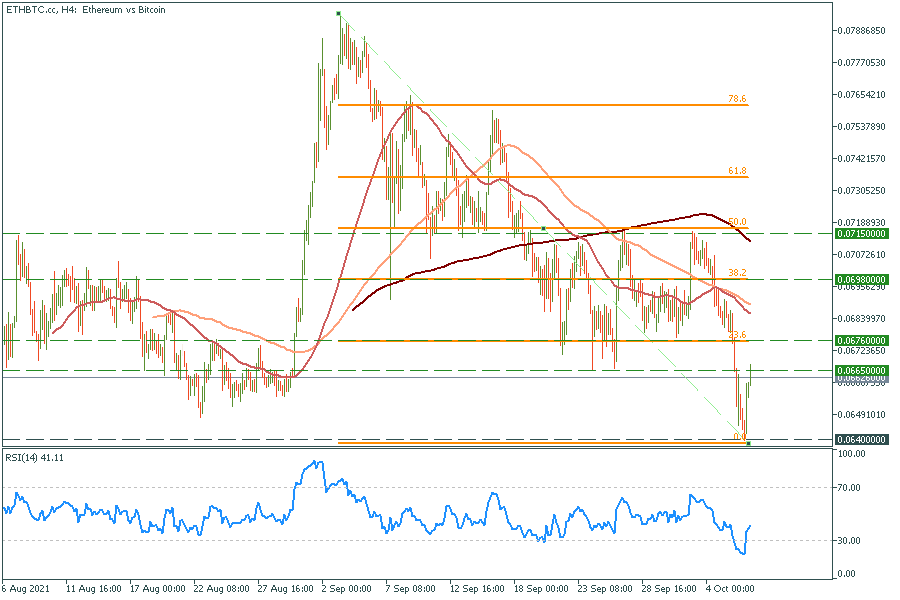This screenshot has width=900, height=600.
Task: Click the RSI(14) 41.11 indicator label
Action: (35, 457)
